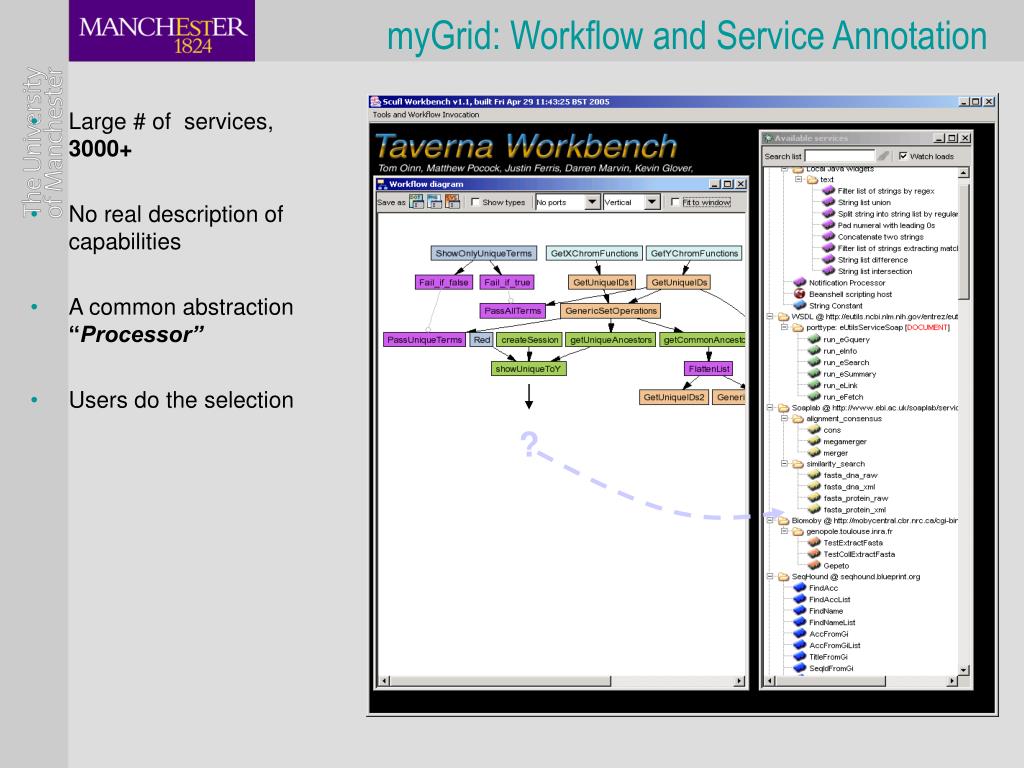
Task: Enable the Show types checkbox
Action: (475, 202)
